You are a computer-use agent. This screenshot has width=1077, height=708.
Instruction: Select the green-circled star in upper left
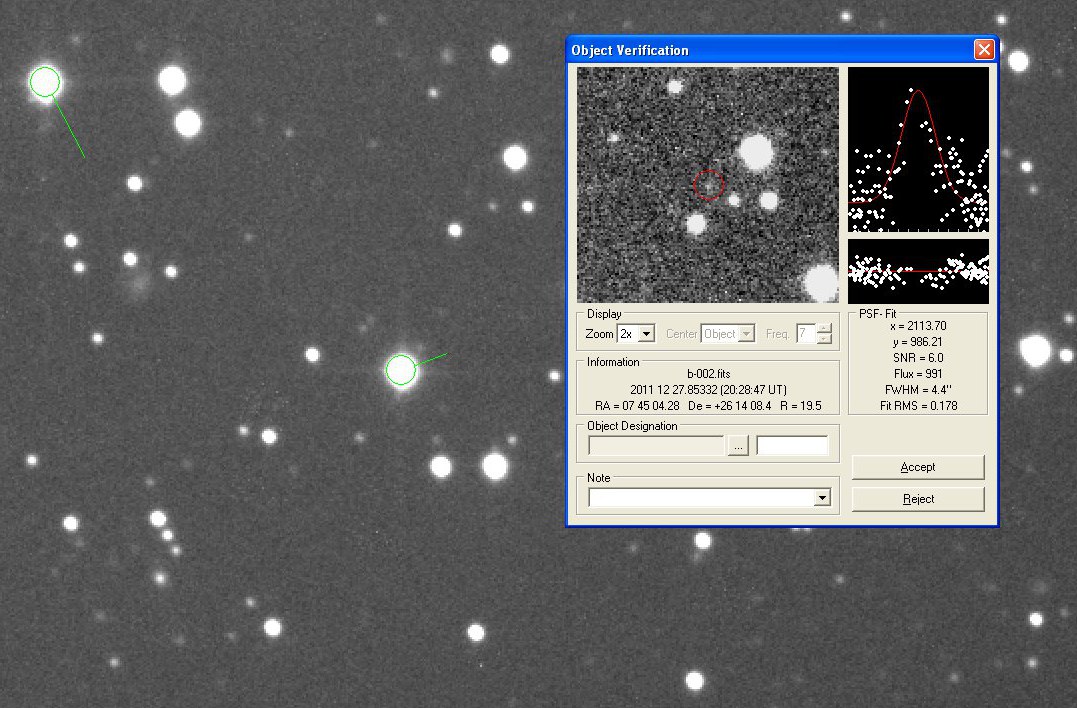(45, 82)
